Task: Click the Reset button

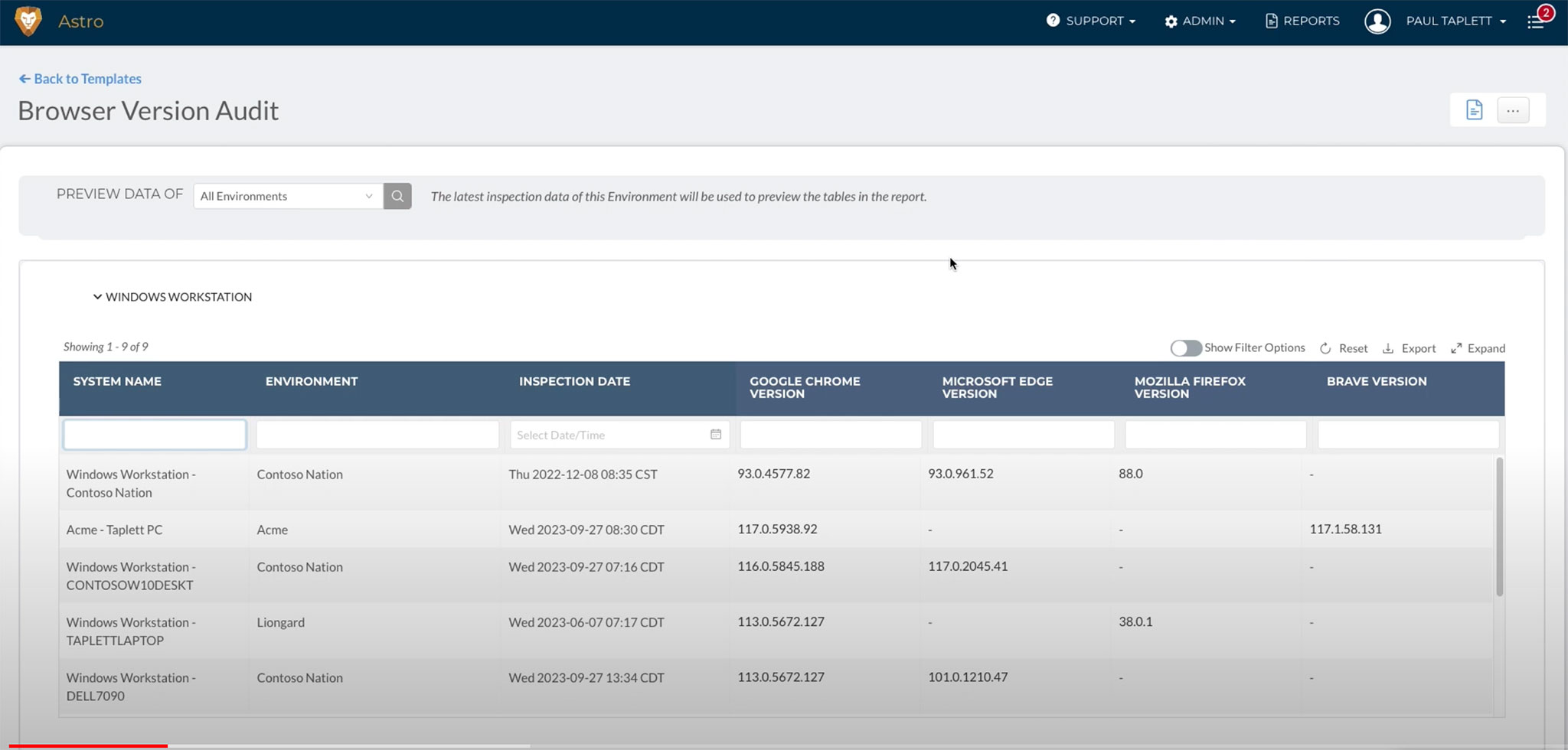Action: (1344, 348)
